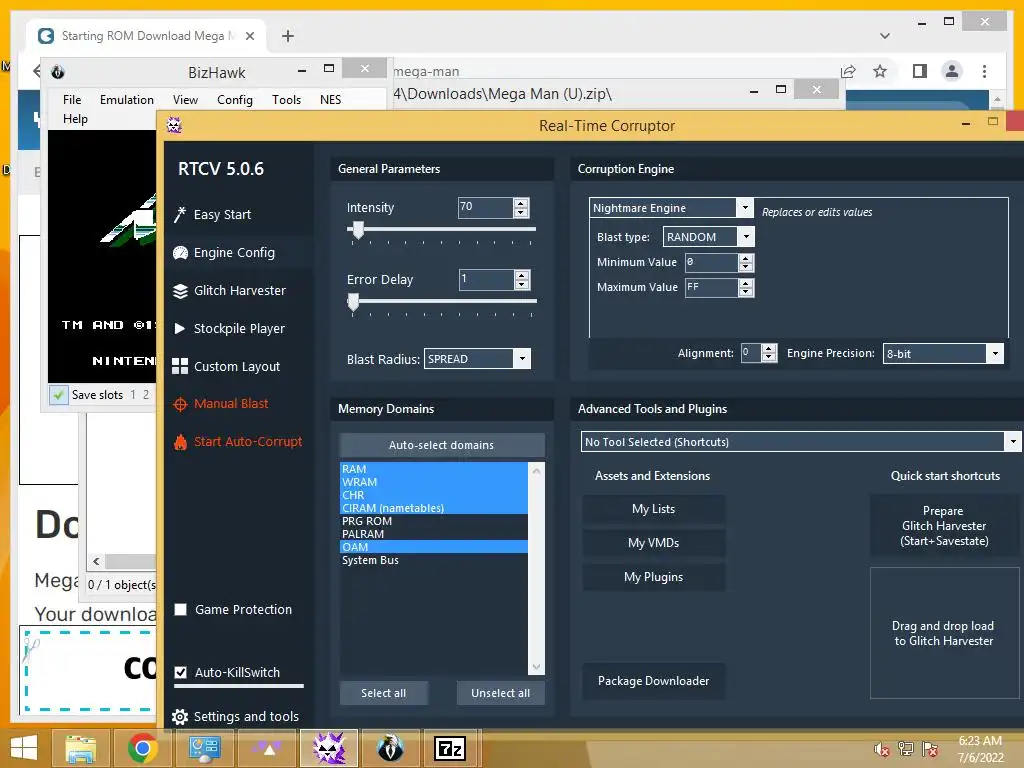
Task: Uncheck the Auto-KillSwitch checkbox
Action: tap(181, 672)
